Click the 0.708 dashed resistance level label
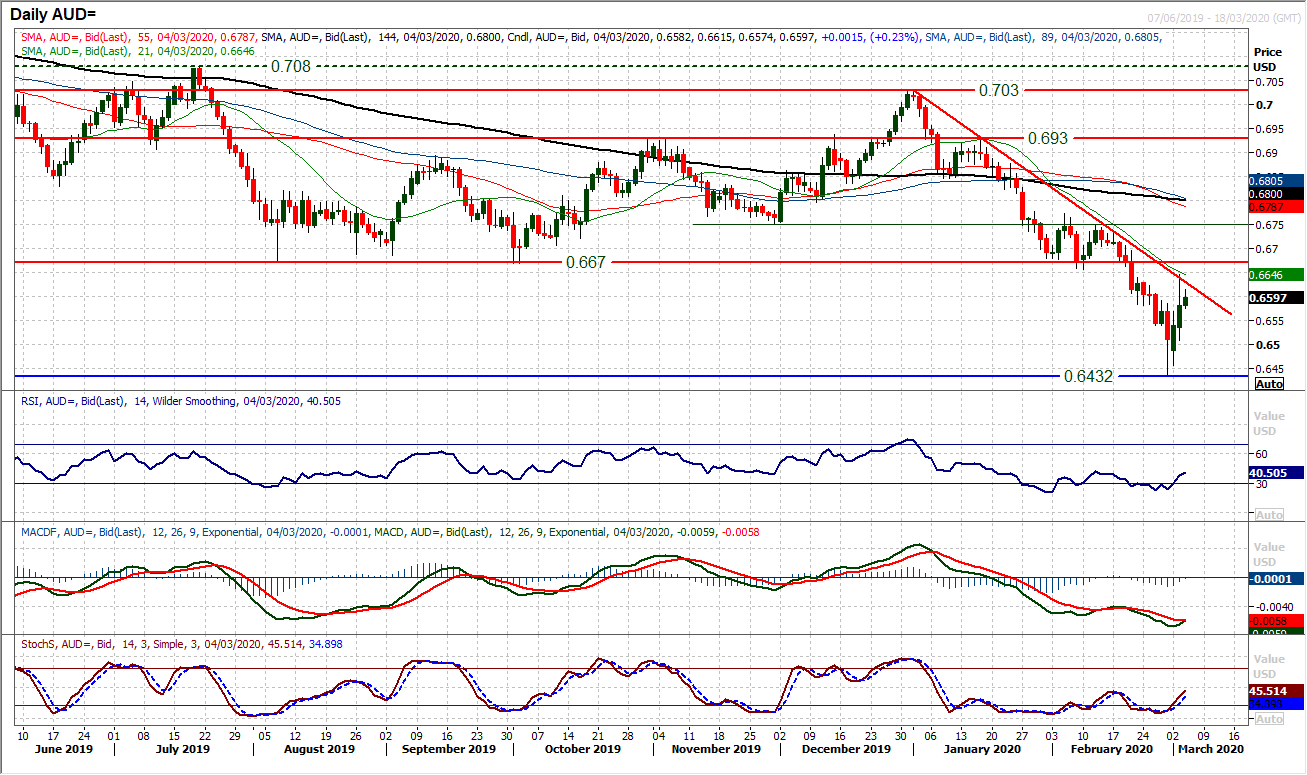 click(290, 66)
